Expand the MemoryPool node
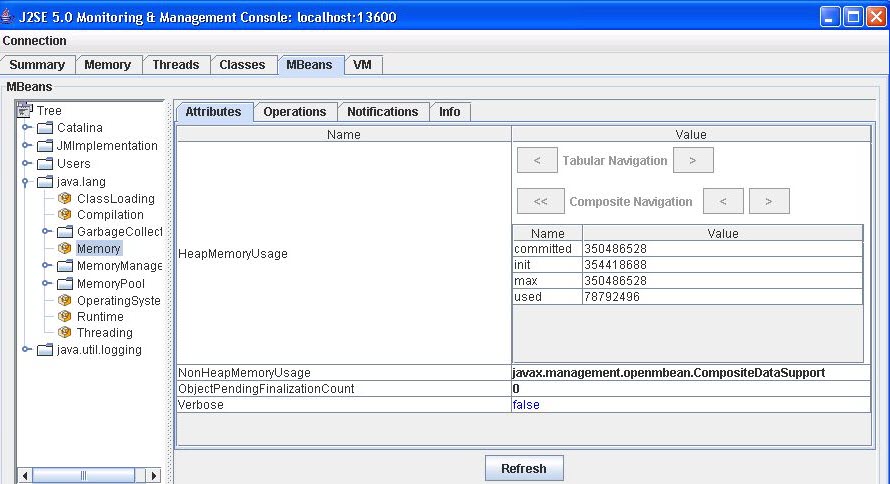This screenshot has height=484, width=890. [x=47, y=283]
